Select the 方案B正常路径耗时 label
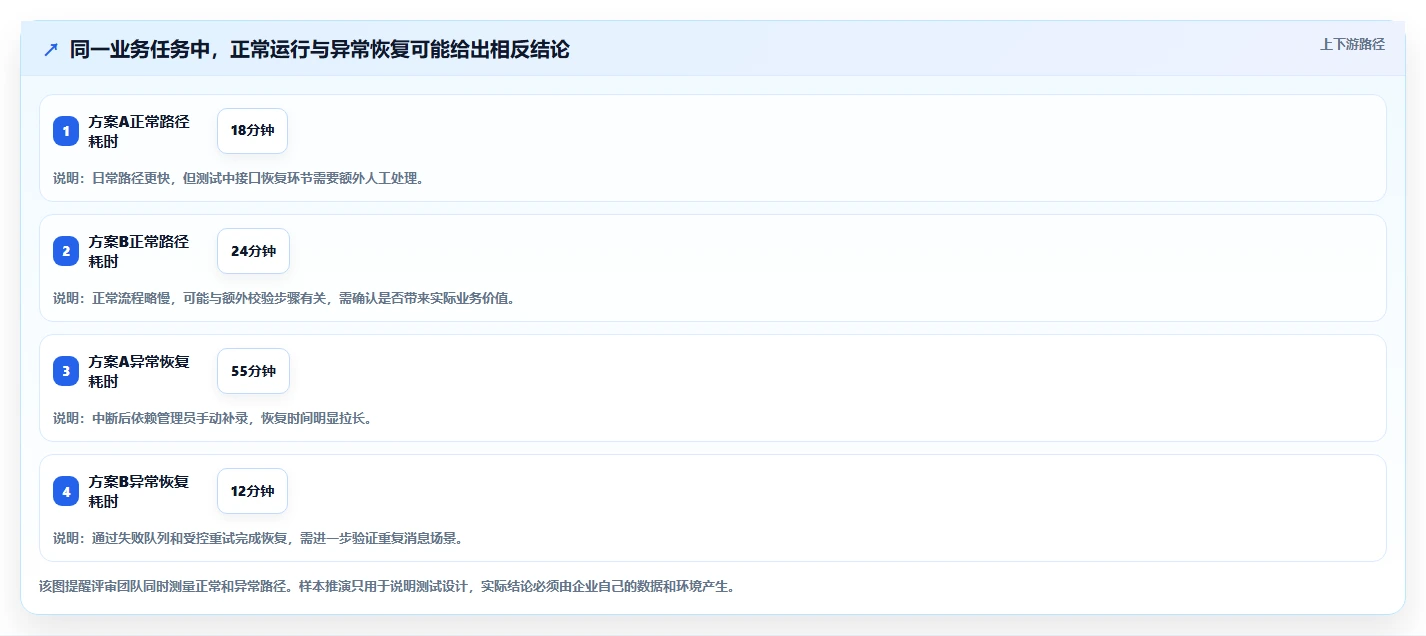 point(139,251)
